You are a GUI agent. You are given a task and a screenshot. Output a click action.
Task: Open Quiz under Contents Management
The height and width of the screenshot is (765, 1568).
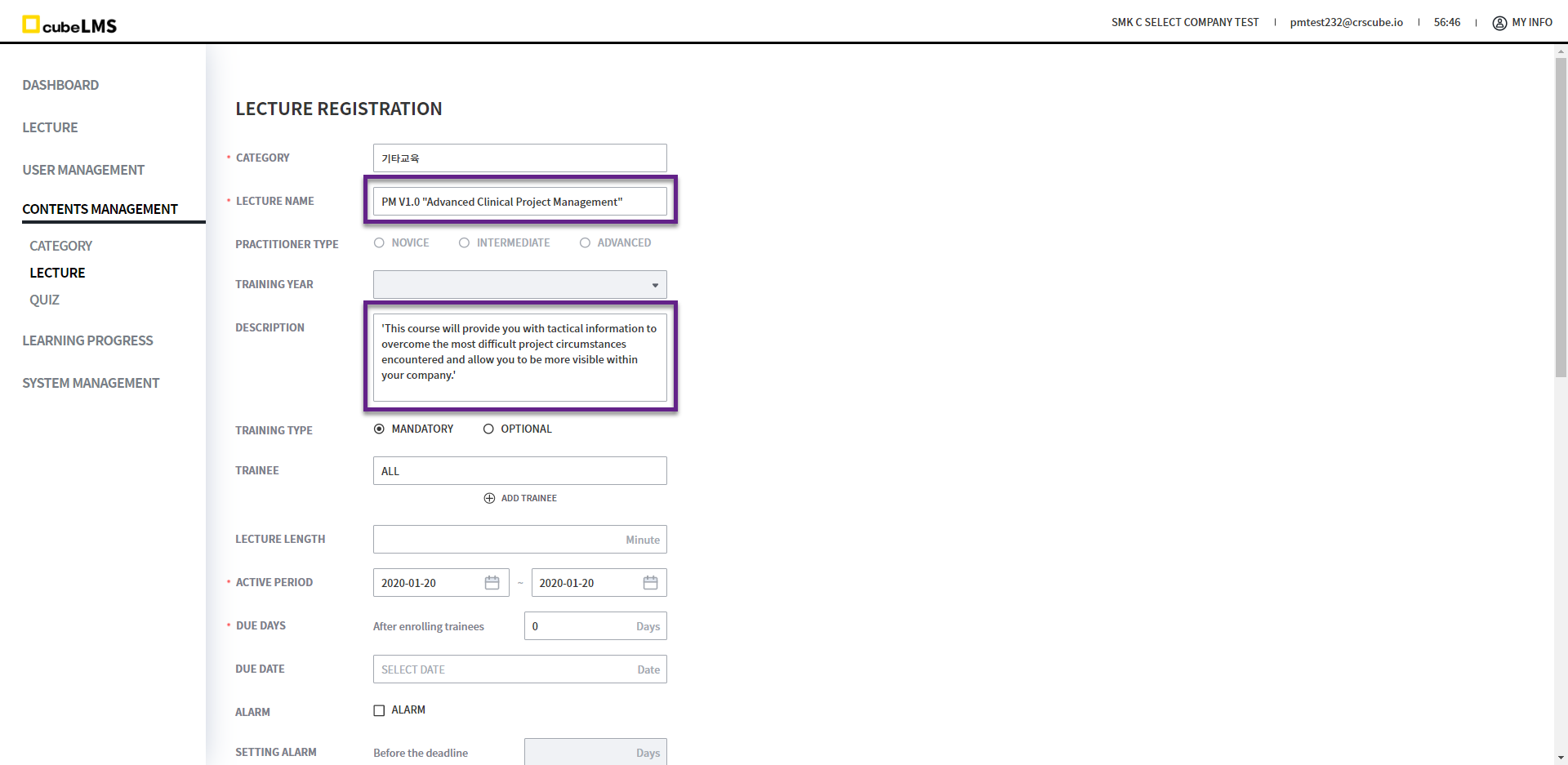[x=44, y=300]
